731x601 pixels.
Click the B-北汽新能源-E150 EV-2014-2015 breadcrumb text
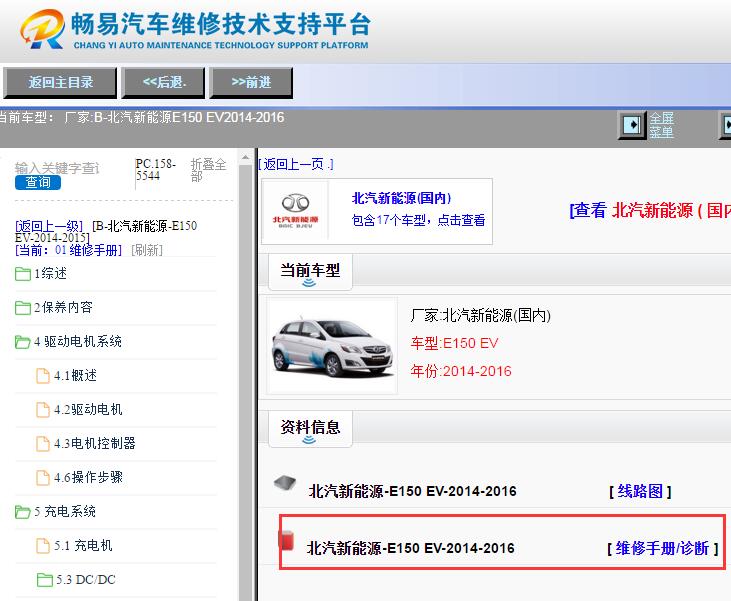[x=106, y=232]
